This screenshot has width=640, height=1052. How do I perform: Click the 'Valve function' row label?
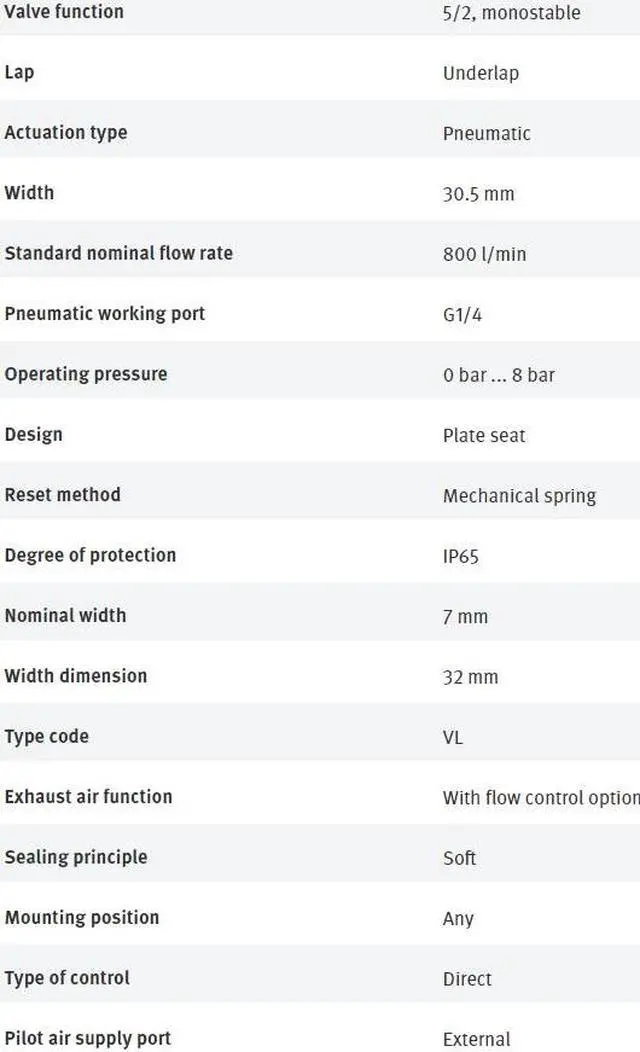pos(64,12)
